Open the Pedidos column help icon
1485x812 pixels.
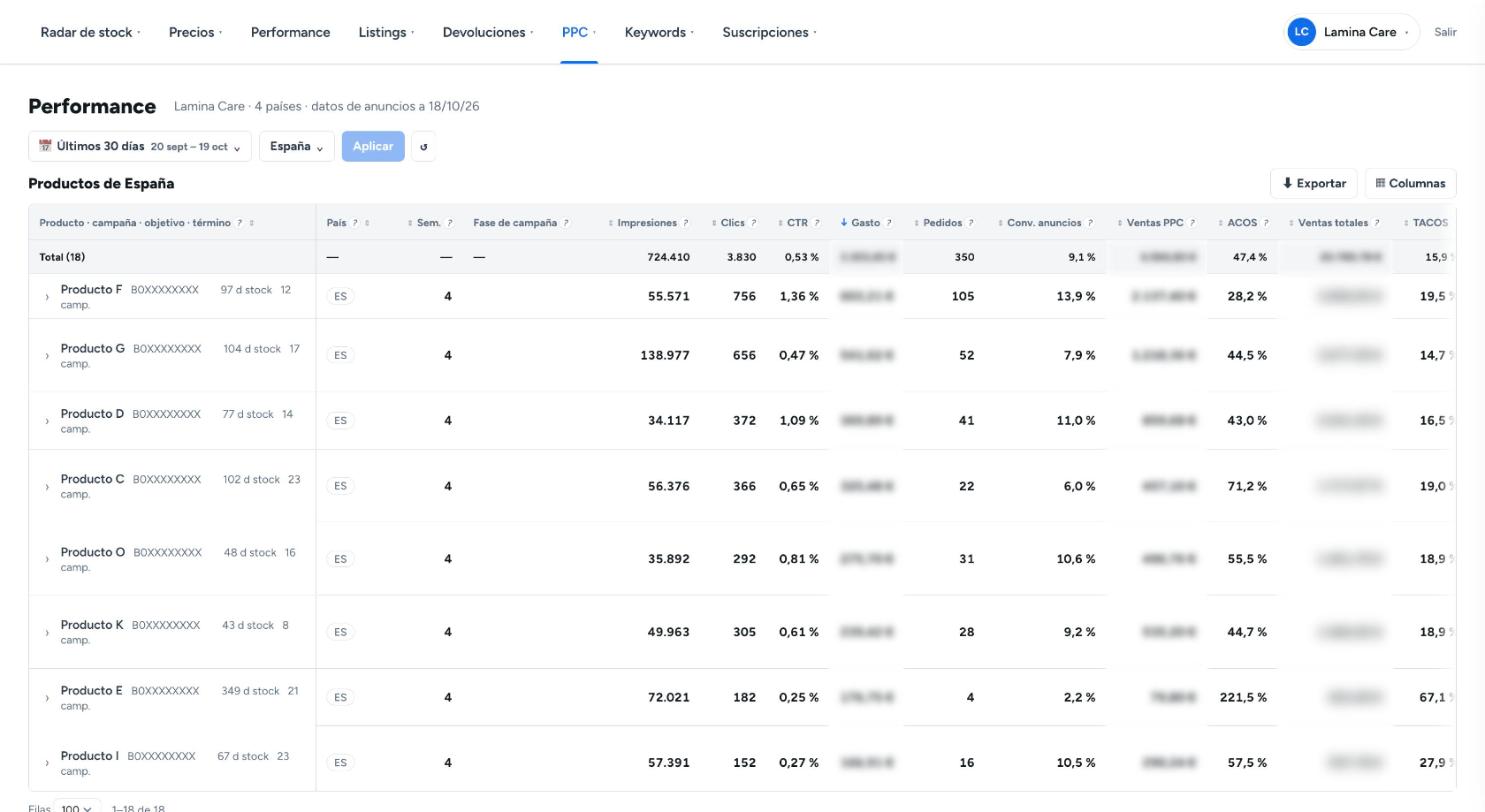click(x=971, y=223)
